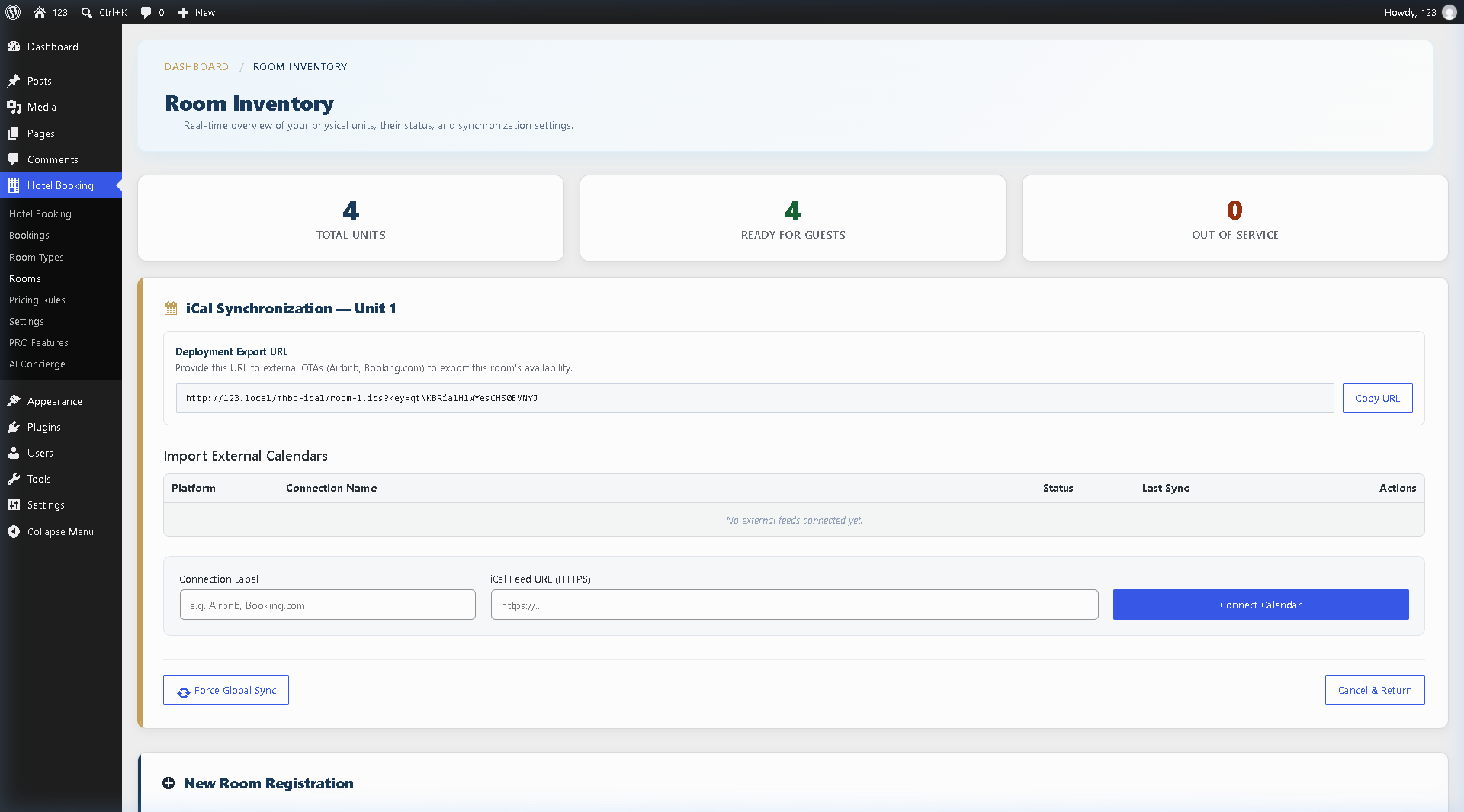Click the Plugins plug icon
This screenshot has height=812, width=1464.
[14, 427]
